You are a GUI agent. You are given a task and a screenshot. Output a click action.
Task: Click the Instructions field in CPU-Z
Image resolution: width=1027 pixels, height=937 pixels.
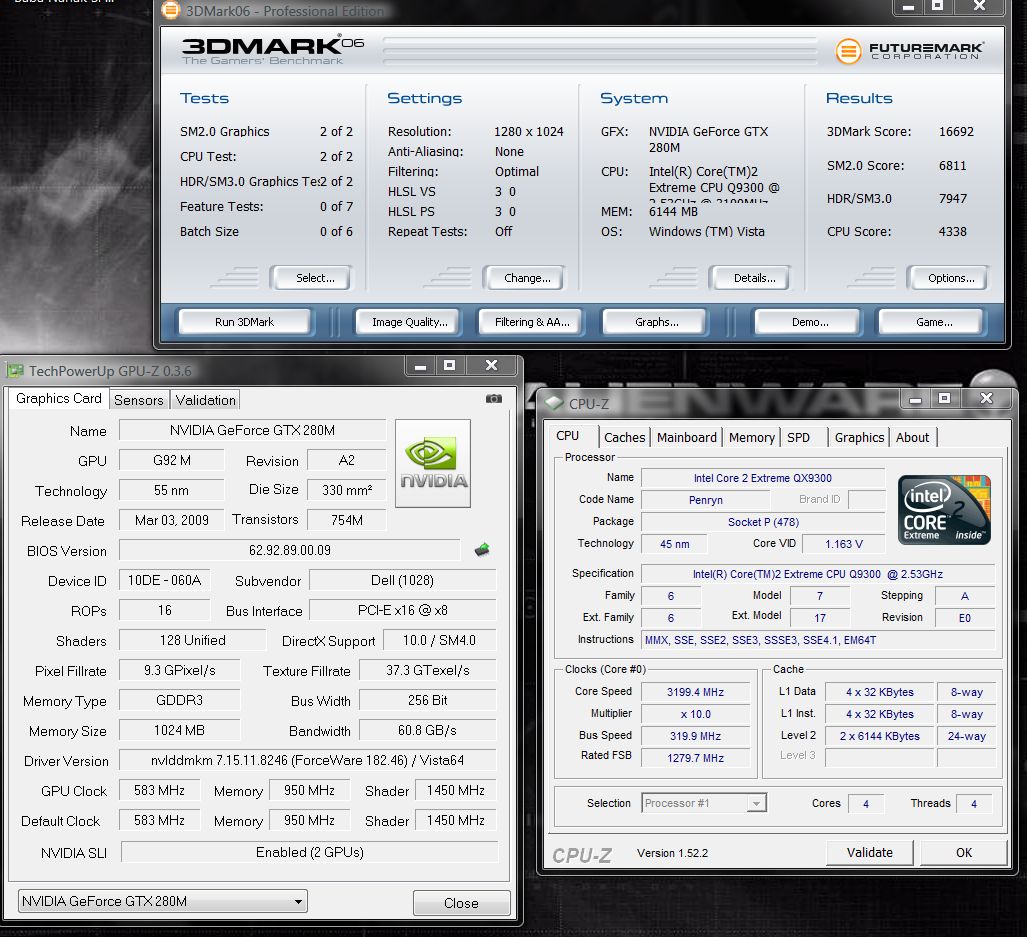click(817, 640)
